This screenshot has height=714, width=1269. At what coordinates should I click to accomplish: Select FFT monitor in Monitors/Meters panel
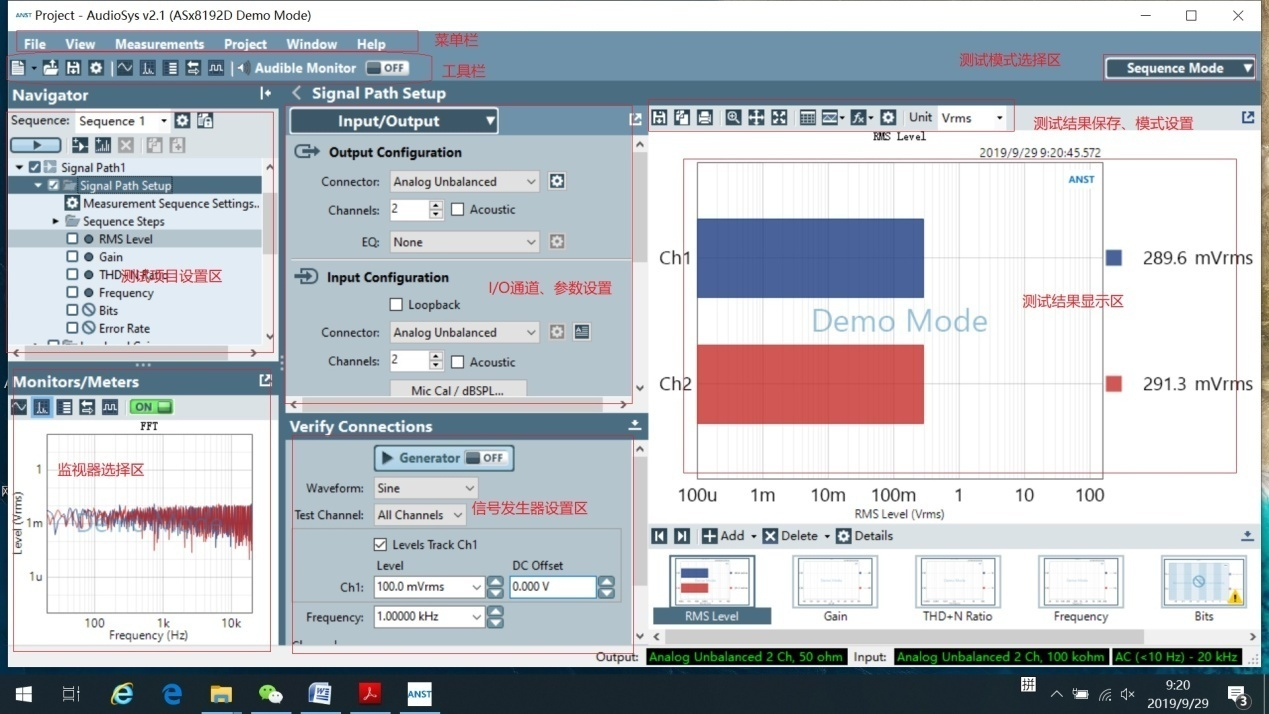pos(42,407)
